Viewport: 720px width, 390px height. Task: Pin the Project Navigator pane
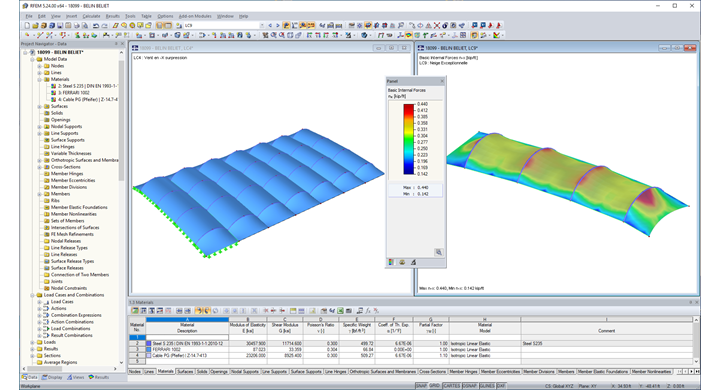(x=116, y=44)
